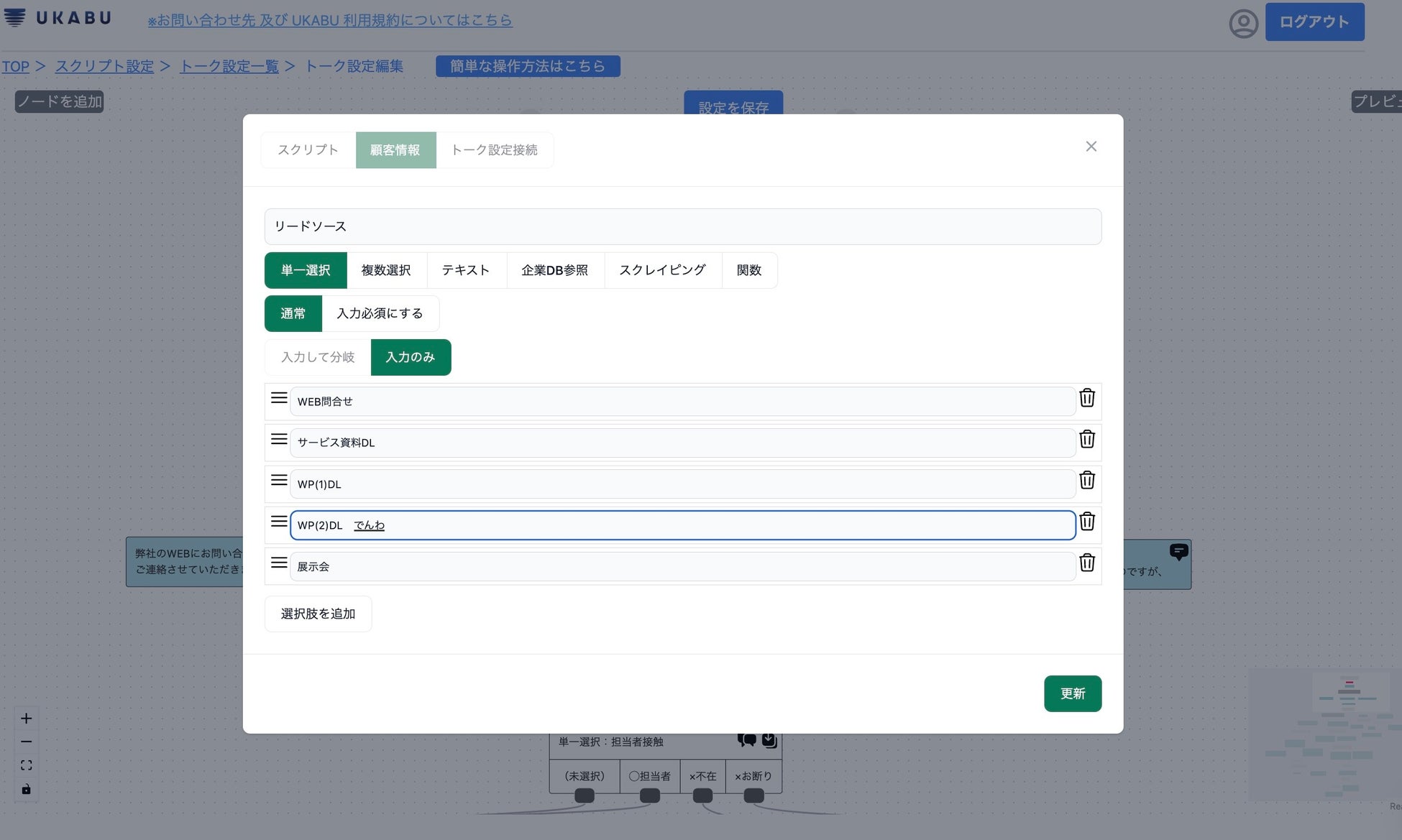The image size is (1402, 840).
Task: Close the modal dialog with X
Action: click(x=1091, y=147)
